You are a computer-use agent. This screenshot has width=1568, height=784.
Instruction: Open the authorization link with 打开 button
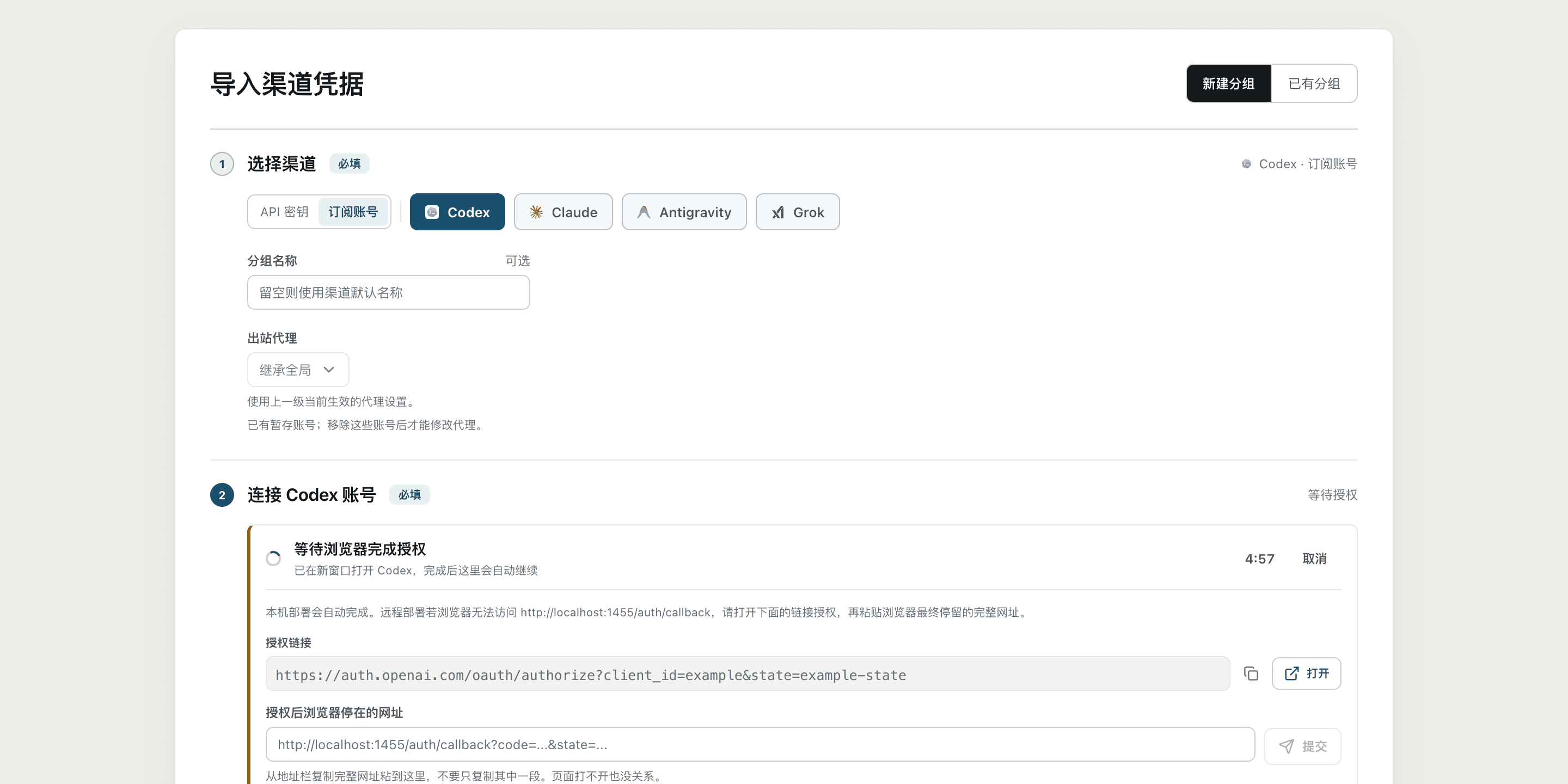click(x=1306, y=673)
